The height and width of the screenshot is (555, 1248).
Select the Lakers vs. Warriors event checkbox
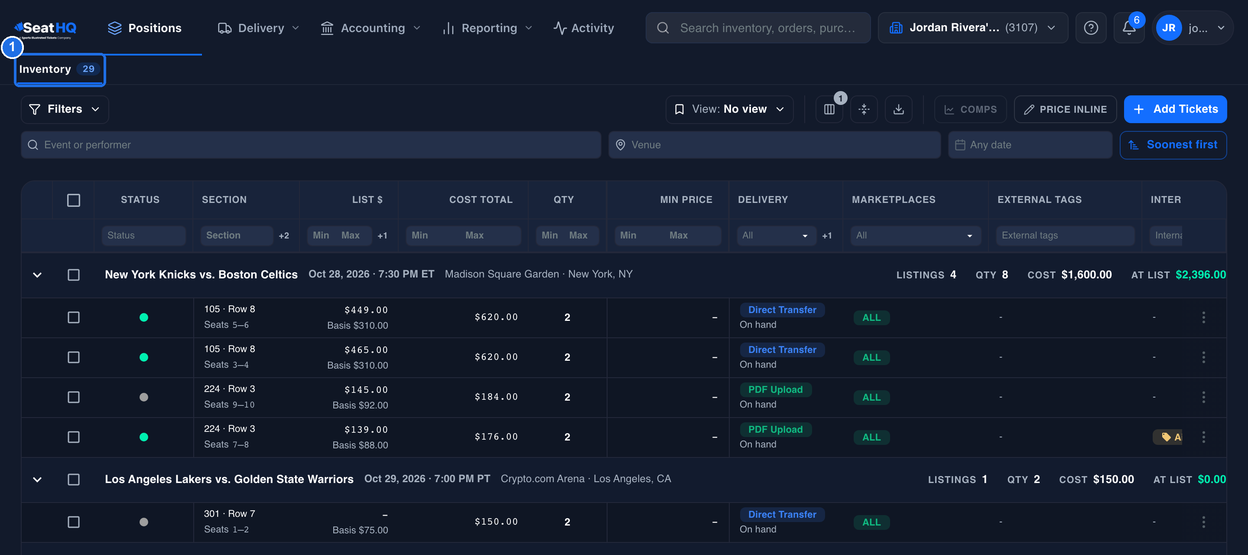(73, 479)
